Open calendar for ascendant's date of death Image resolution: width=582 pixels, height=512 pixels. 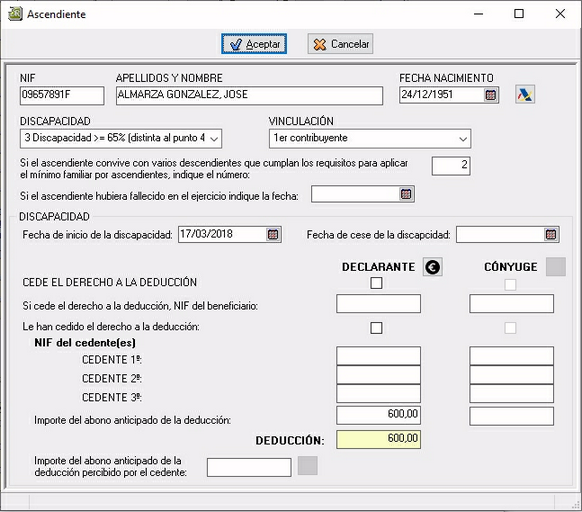(x=406, y=194)
